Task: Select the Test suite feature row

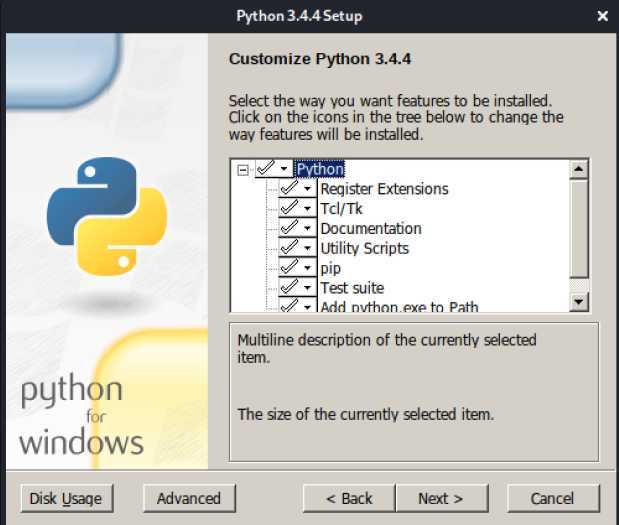Action: 352,288
